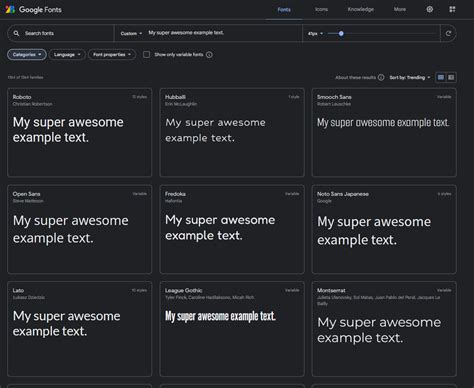Open the Font properties dropdown
This screenshot has width=474, height=388.
(x=112, y=55)
